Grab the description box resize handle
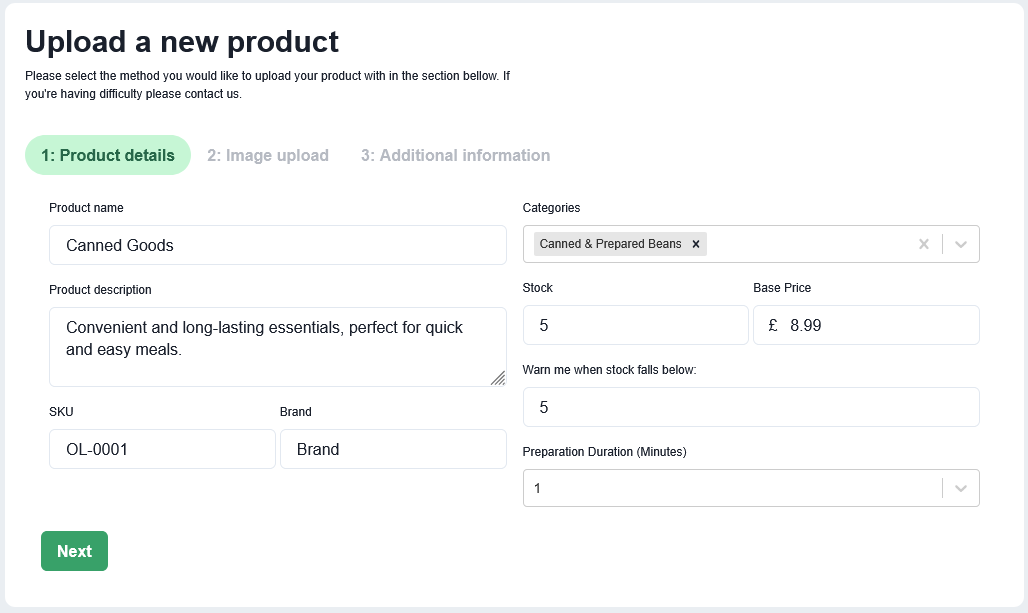This screenshot has width=1028, height=613. tap(498, 377)
